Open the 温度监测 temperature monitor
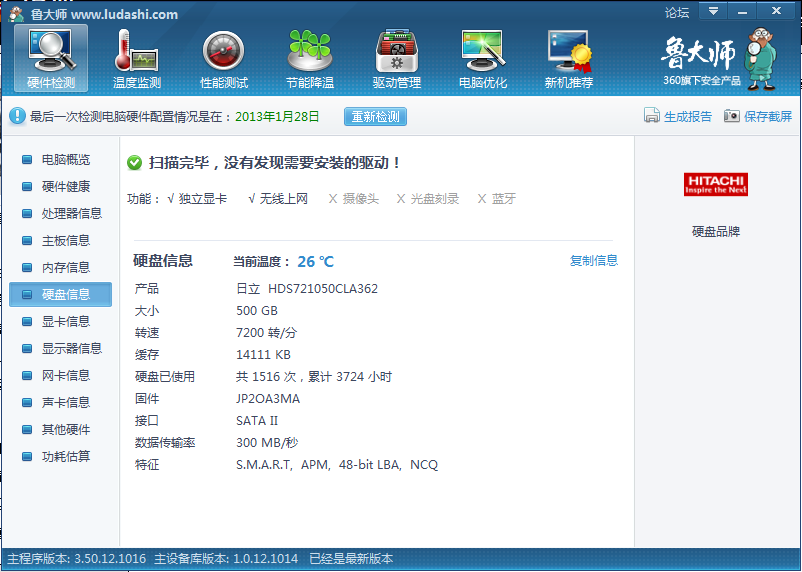 pyautogui.click(x=137, y=58)
